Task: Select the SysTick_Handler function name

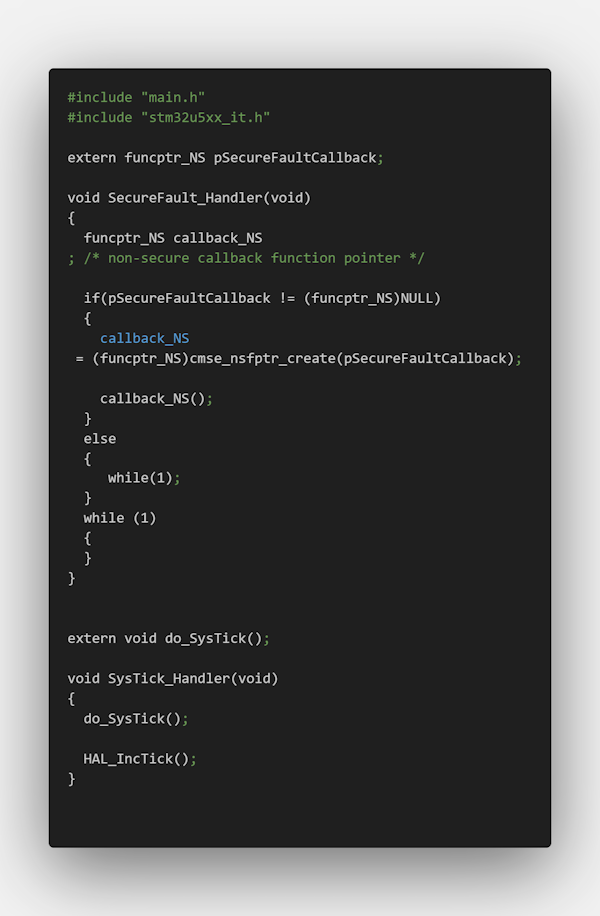Action: pos(168,678)
